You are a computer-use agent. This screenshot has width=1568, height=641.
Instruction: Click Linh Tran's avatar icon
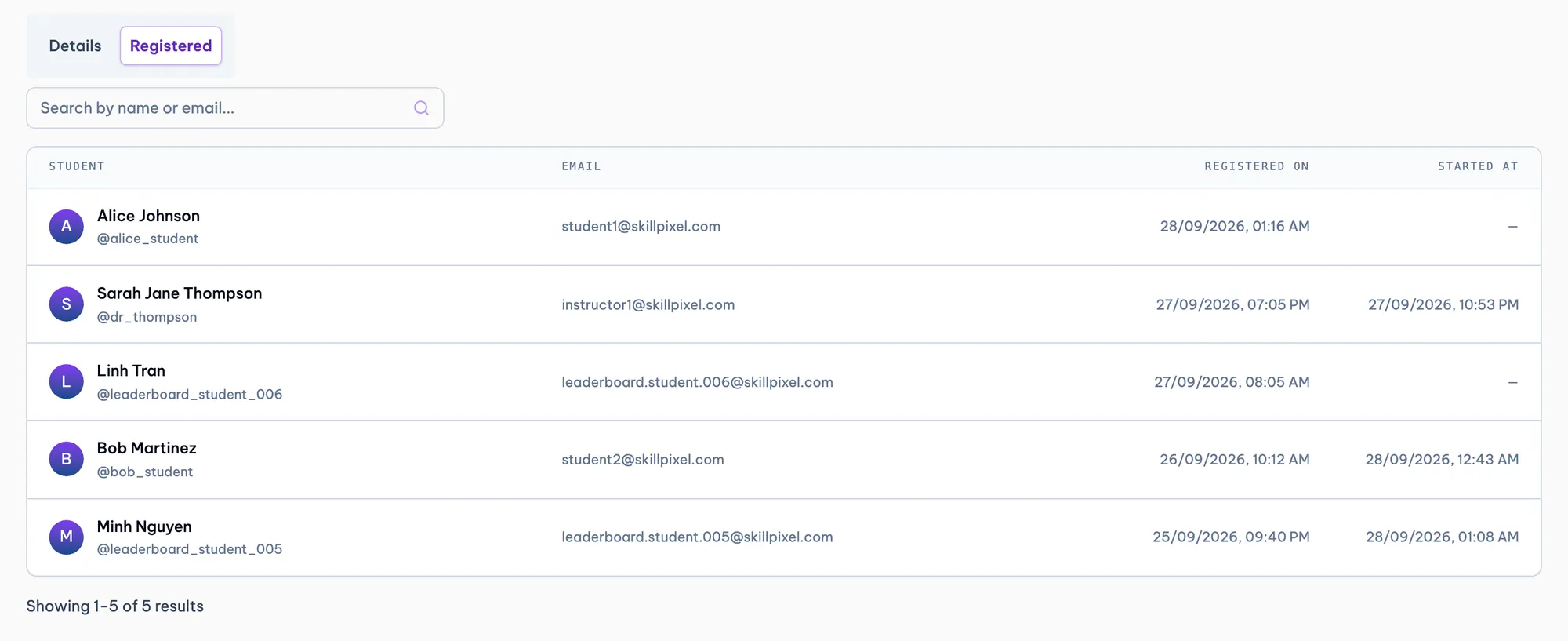[x=67, y=382]
